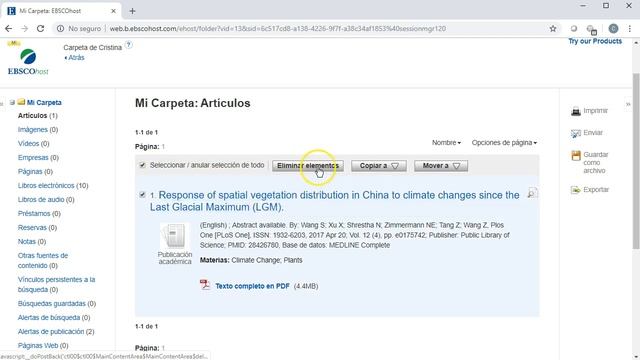This screenshot has height=360, width=640.
Task: Open Préstamos (0) folder
Action: point(39,213)
